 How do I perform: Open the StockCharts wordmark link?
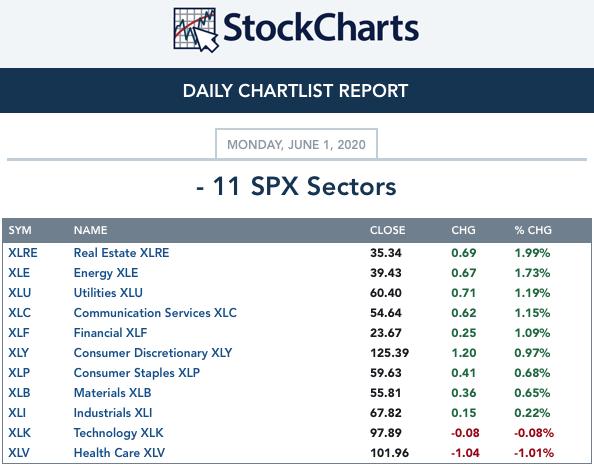tap(321, 27)
